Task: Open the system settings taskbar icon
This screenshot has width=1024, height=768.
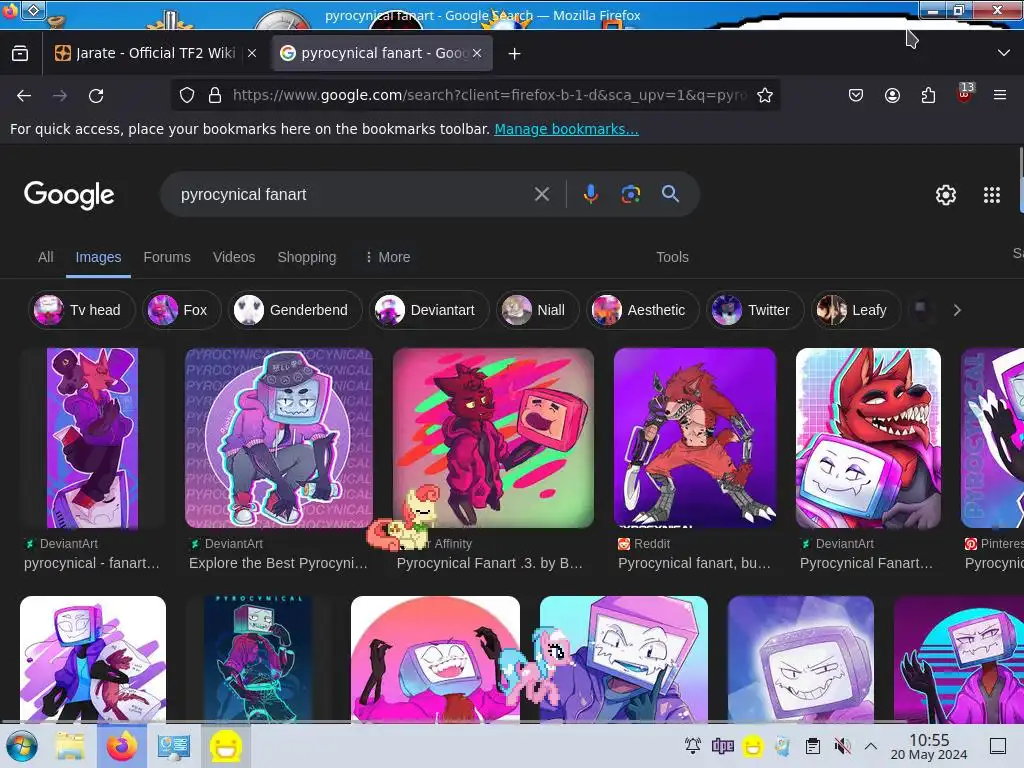Action: coord(174,746)
